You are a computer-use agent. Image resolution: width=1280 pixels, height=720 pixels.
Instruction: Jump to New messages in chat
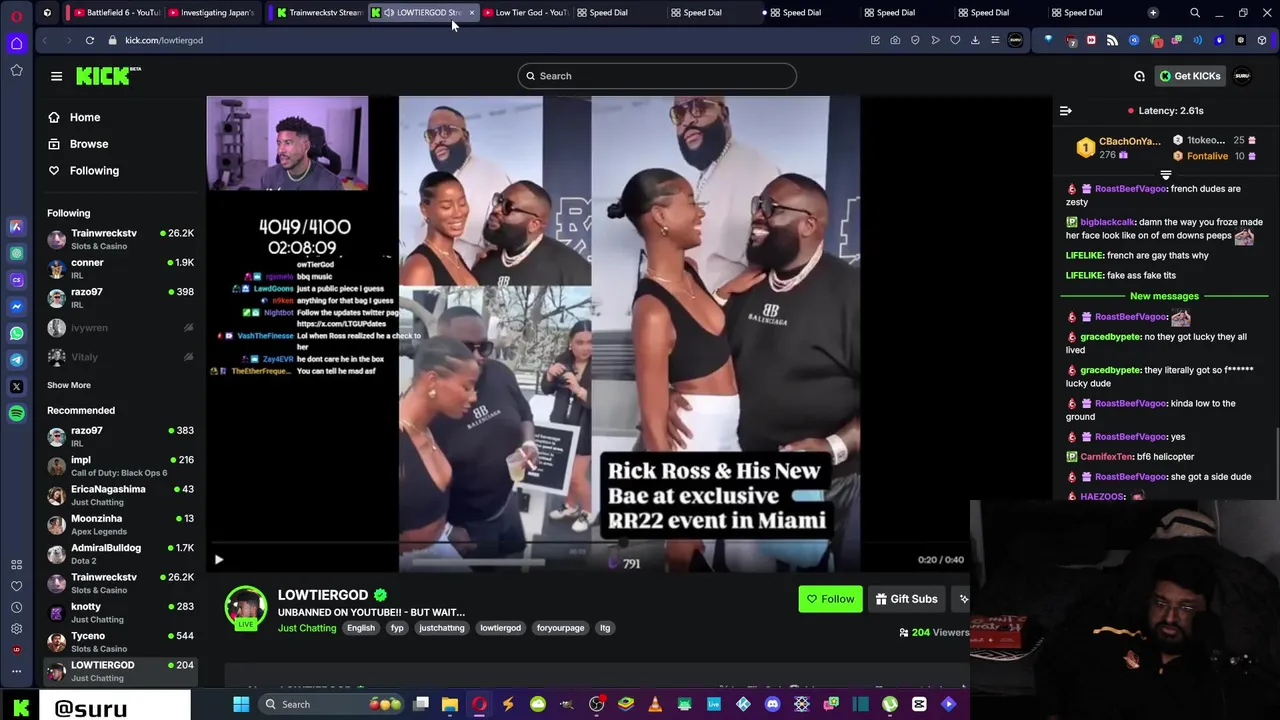coord(1164,296)
